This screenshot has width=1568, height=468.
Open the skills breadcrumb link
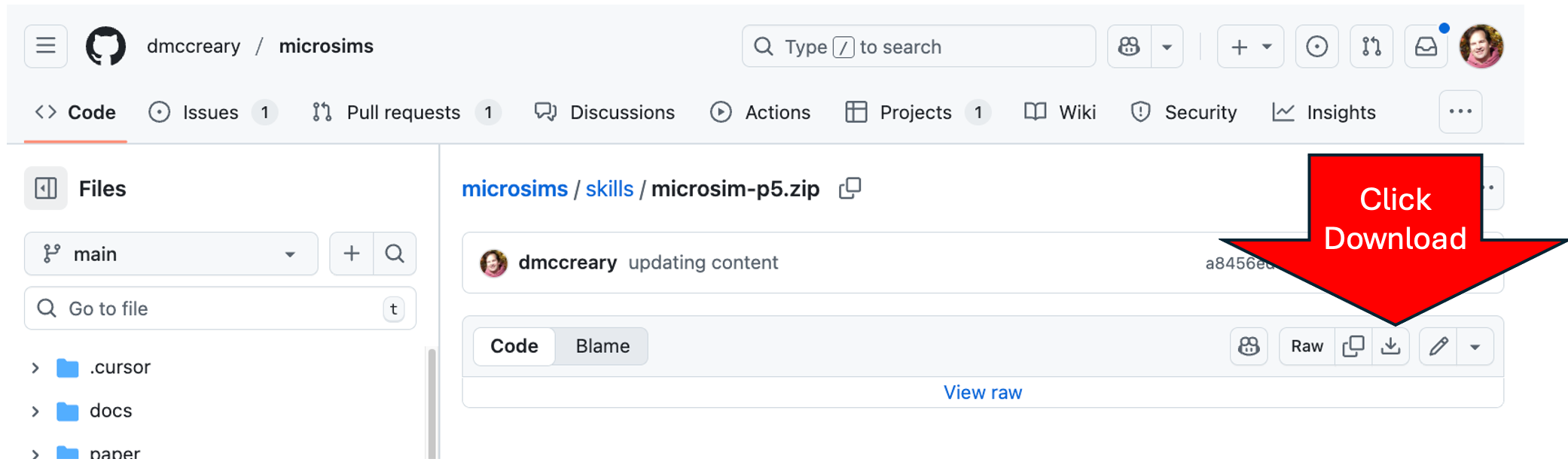pos(609,189)
